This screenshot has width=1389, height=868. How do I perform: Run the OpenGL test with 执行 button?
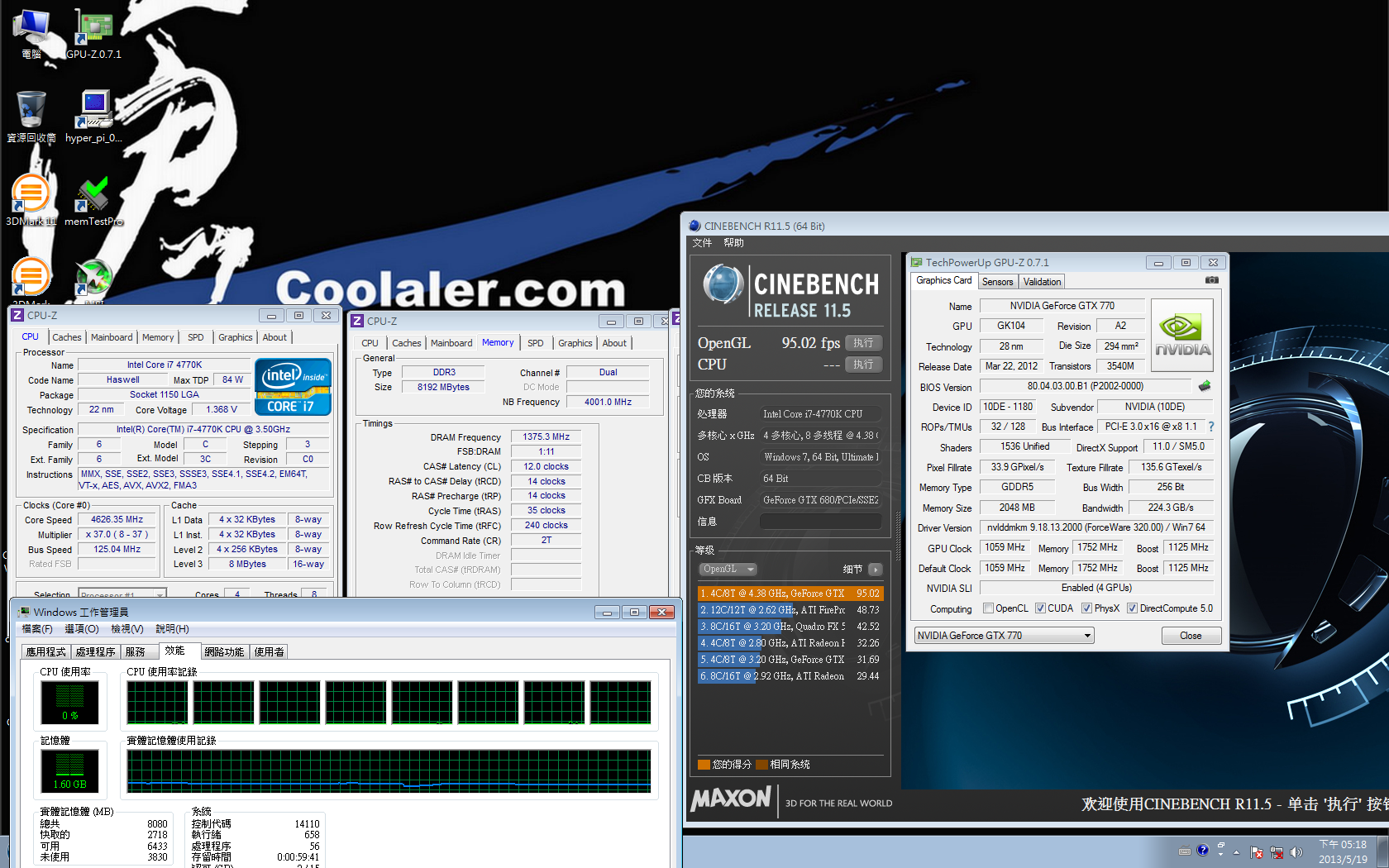(x=864, y=343)
